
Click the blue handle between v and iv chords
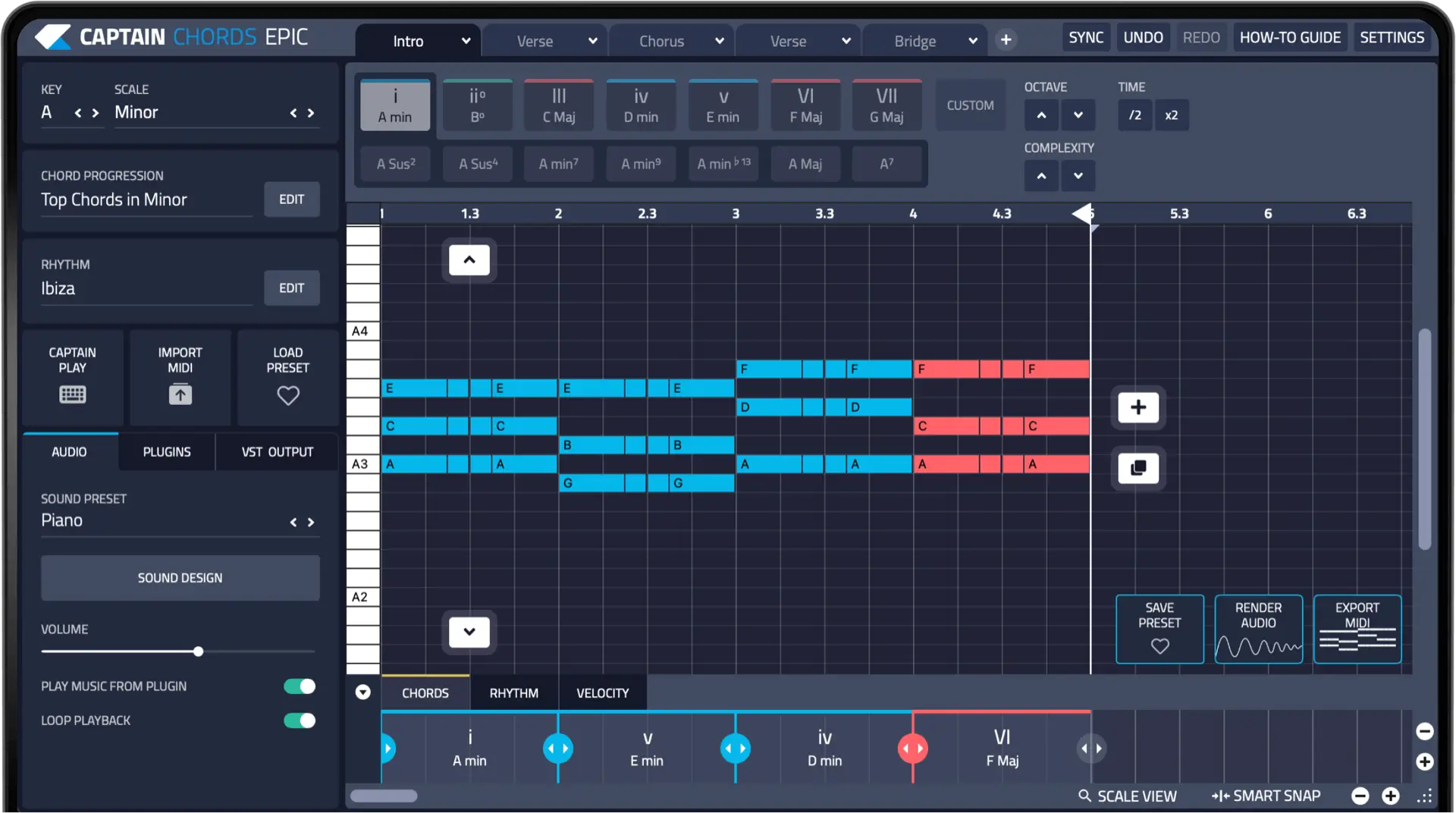point(736,749)
